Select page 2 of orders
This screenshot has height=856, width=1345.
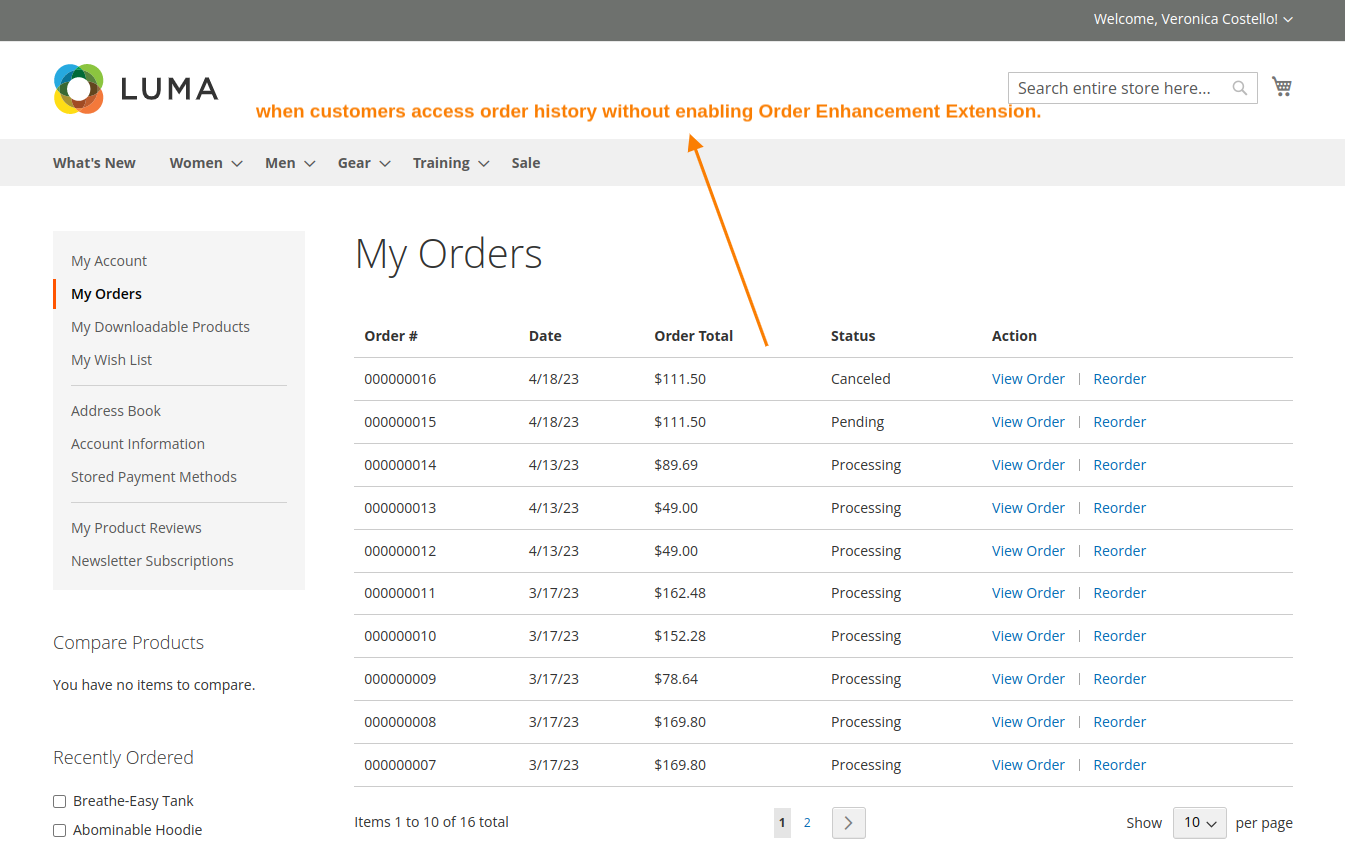(807, 822)
